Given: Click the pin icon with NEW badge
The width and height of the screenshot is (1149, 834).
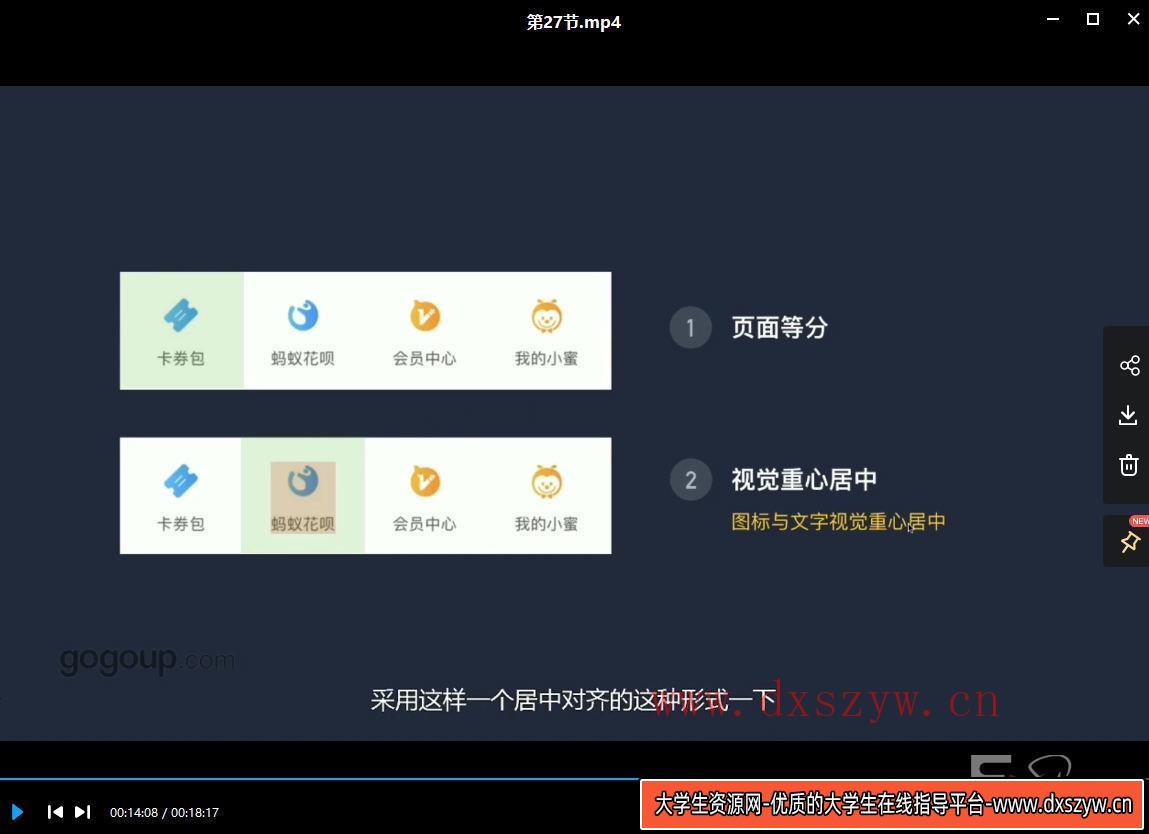Looking at the screenshot, I should point(1129,542).
